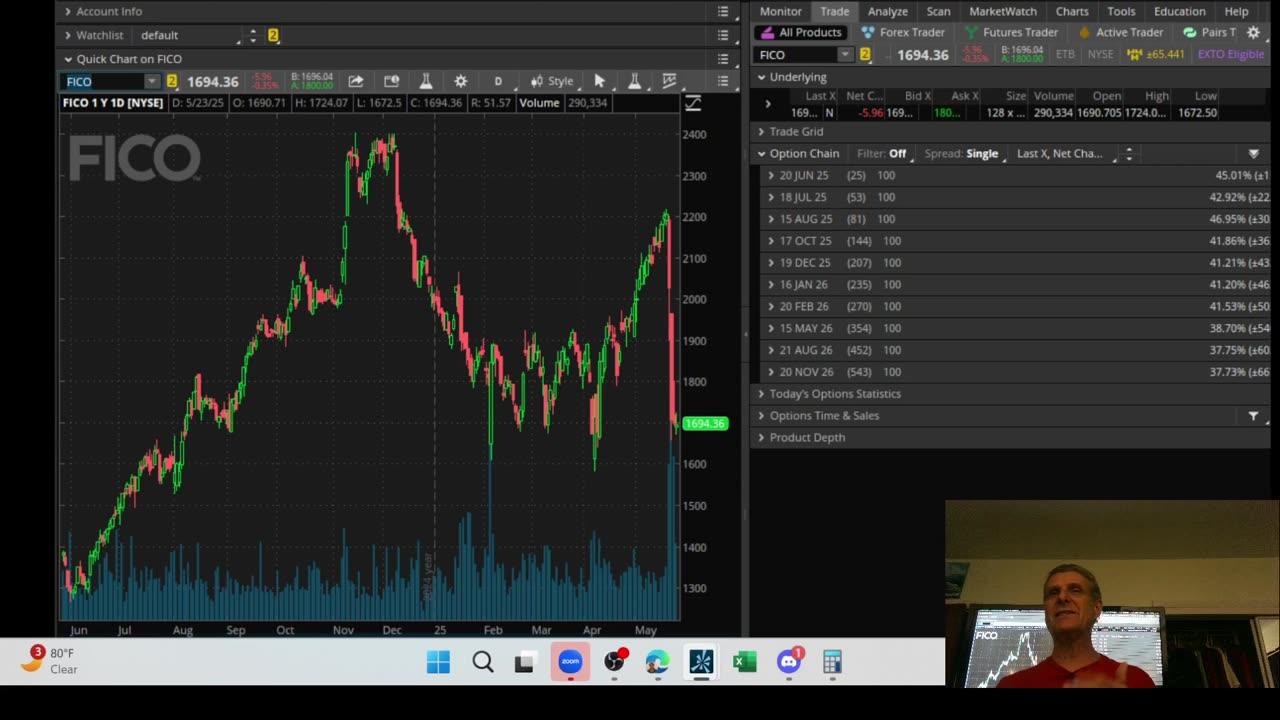The width and height of the screenshot is (1280, 720).
Task: Expand the 19 DEC 25 option expiration
Action: click(771, 263)
